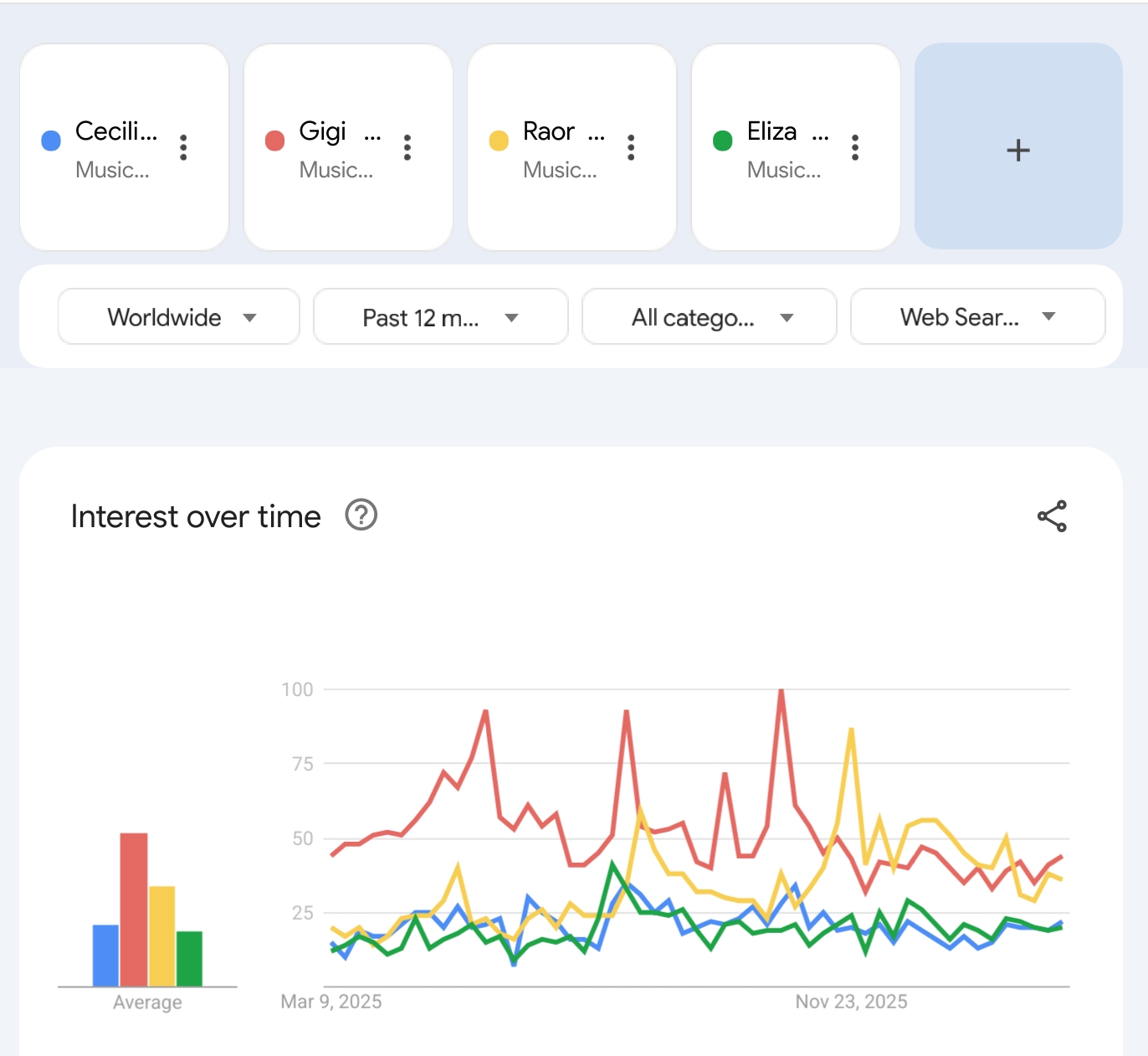Share the Interest over time chart

pyautogui.click(x=1052, y=516)
